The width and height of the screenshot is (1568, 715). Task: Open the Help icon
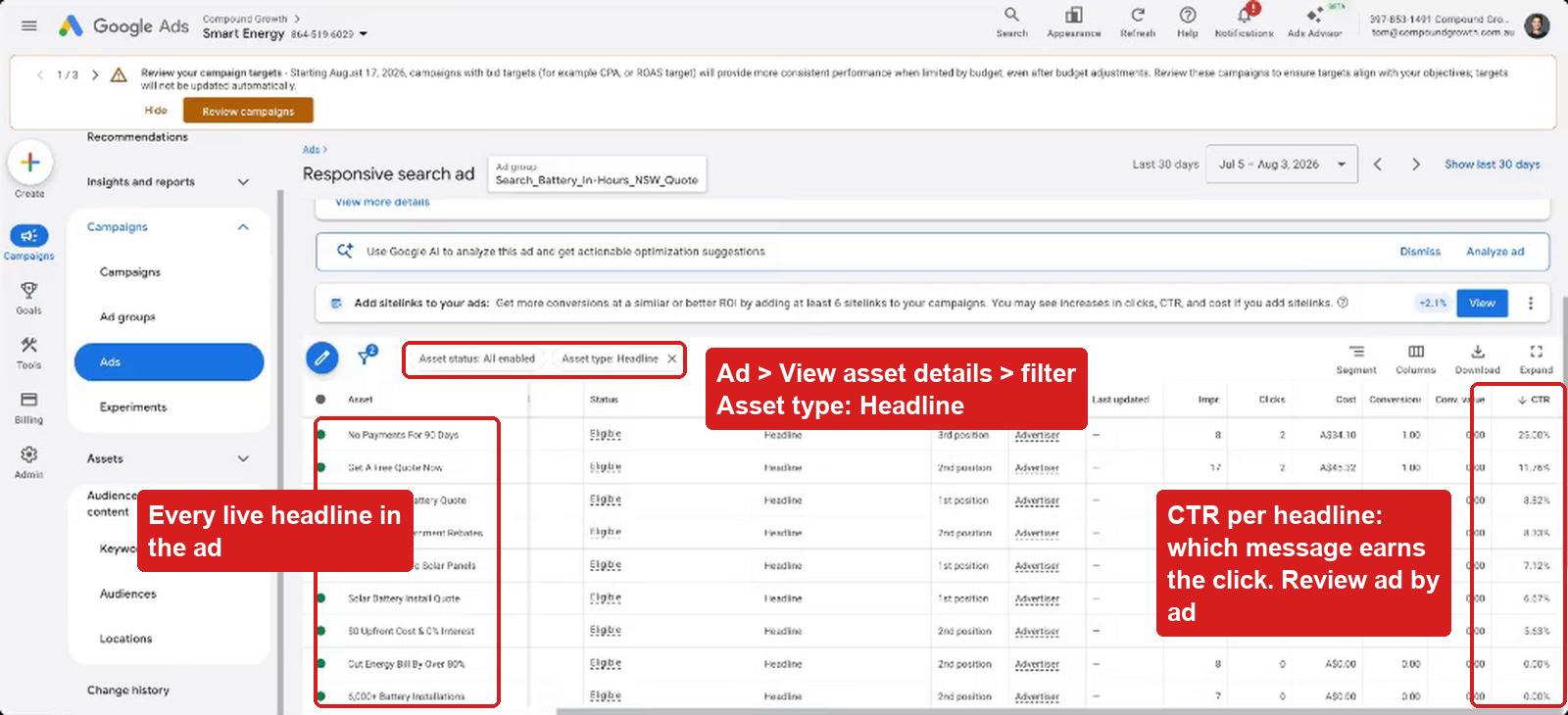pos(1188,15)
